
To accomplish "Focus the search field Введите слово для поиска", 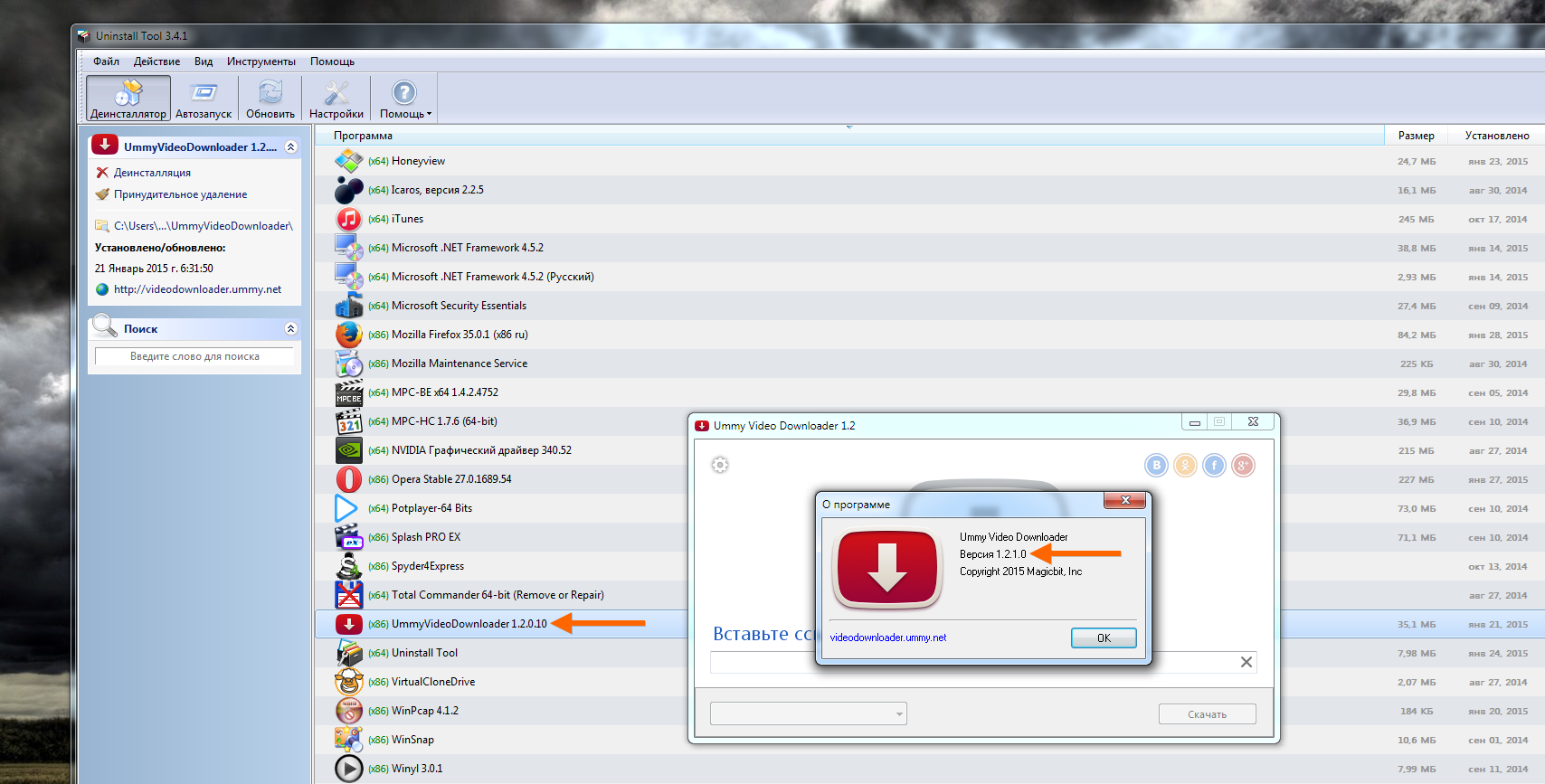I will click(194, 356).
